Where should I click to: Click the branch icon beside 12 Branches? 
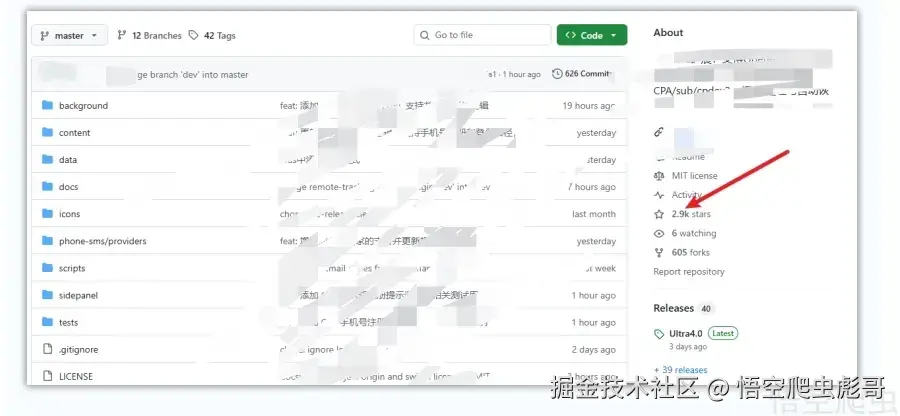[x=122, y=36]
